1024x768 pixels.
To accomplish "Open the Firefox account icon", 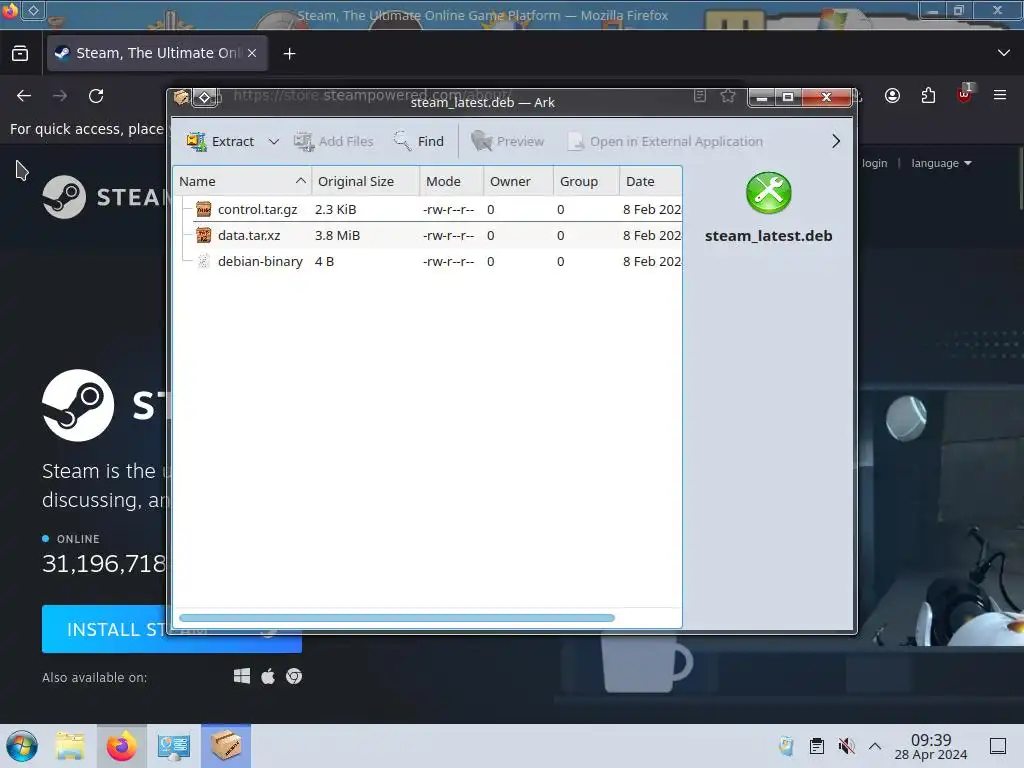I will pos(892,96).
